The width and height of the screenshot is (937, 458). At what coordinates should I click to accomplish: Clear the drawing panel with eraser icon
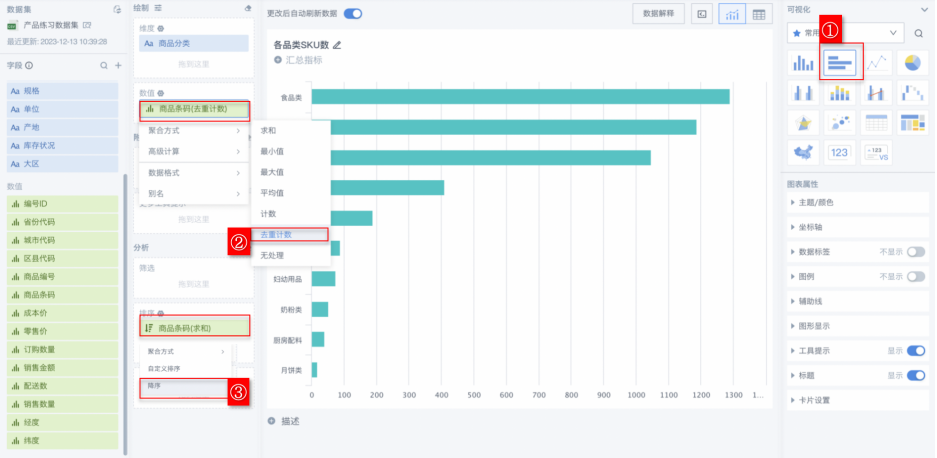click(248, 8)
